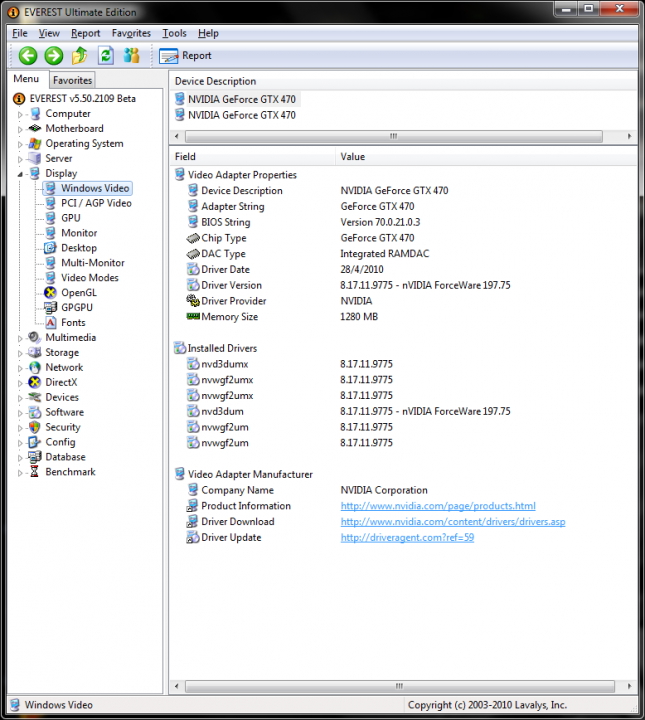Click the Multimedia speaker icon
The height and width of the screenshot is (720, 645).
click(x=34, y=337)
